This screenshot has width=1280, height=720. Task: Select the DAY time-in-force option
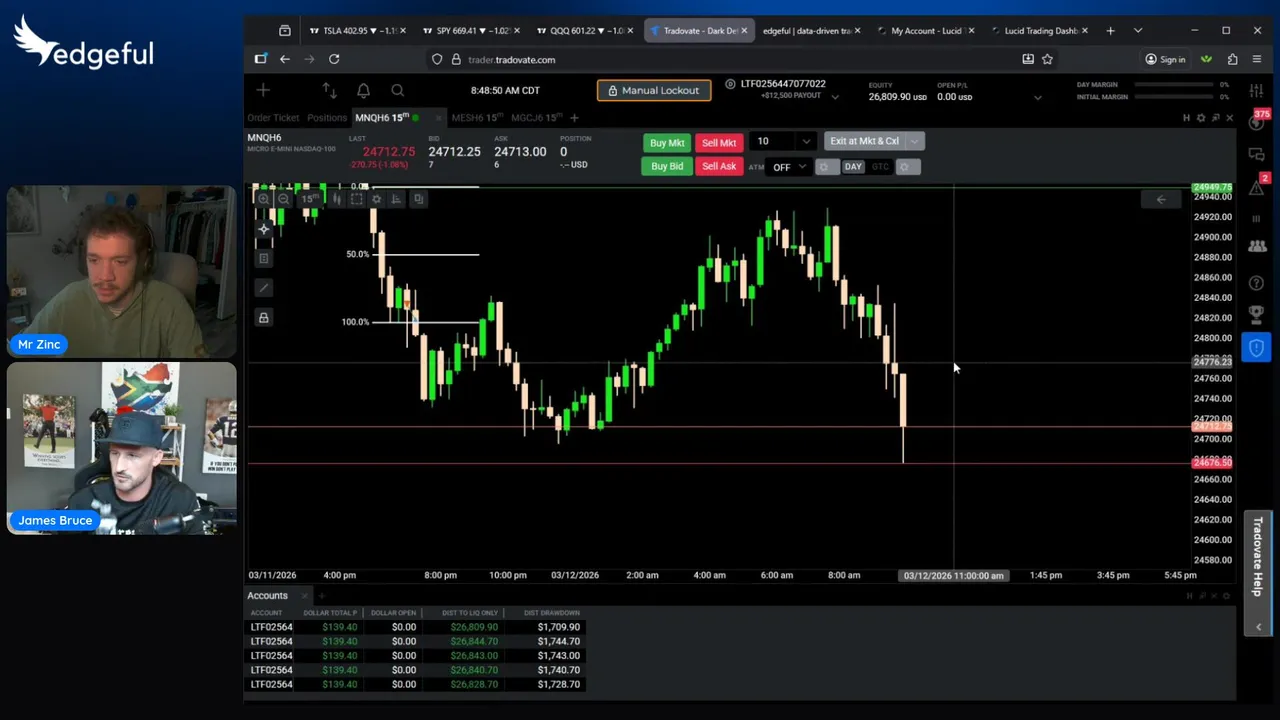(853, 167)
